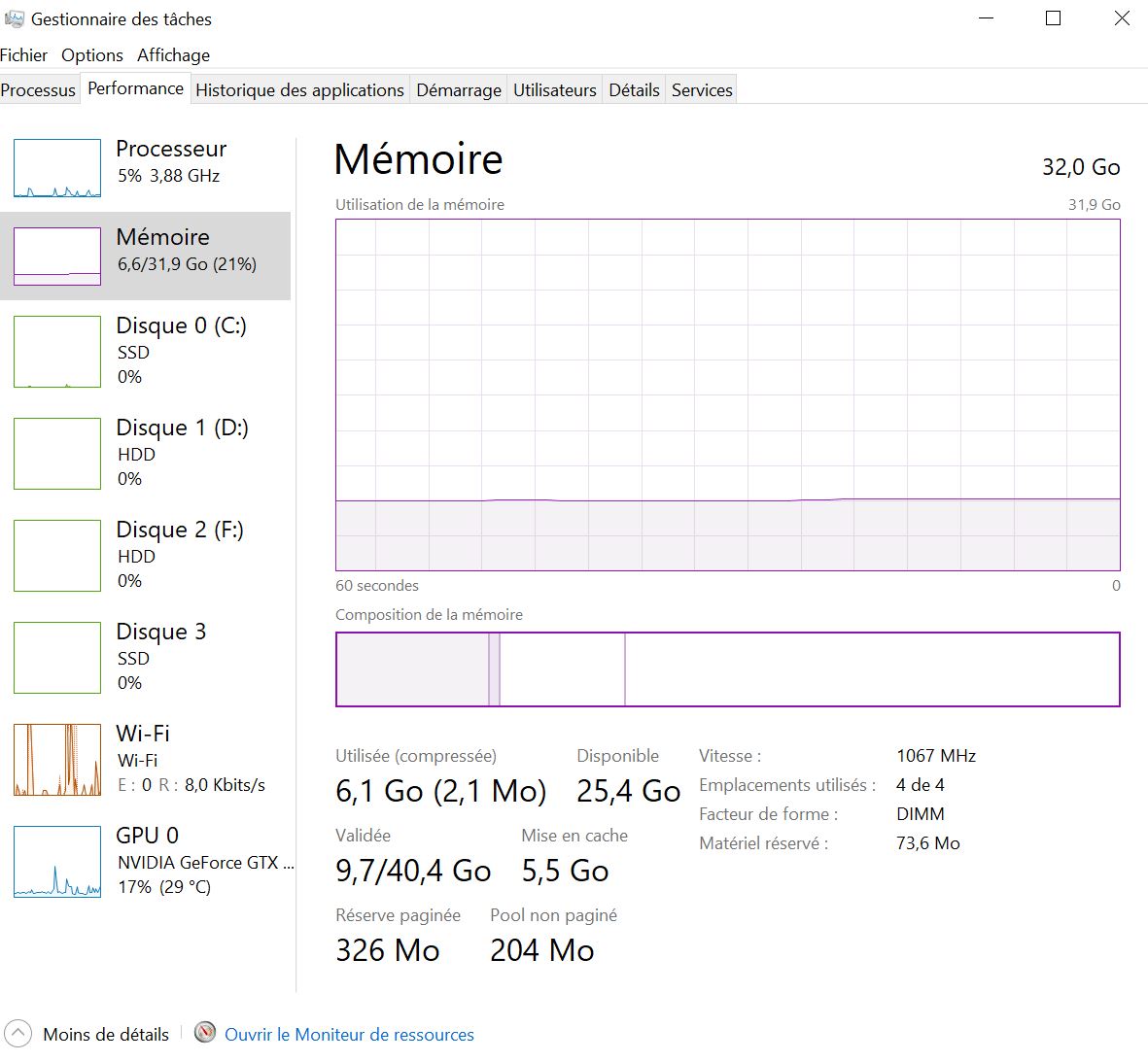The width and height of the screenshot is (1148, 1062).
Task: Open the Options menu
Action: coord(92,55)
